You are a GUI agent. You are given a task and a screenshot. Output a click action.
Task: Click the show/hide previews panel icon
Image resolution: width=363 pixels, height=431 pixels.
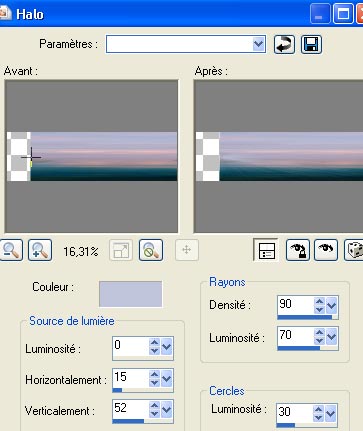[x=266, y=250]
